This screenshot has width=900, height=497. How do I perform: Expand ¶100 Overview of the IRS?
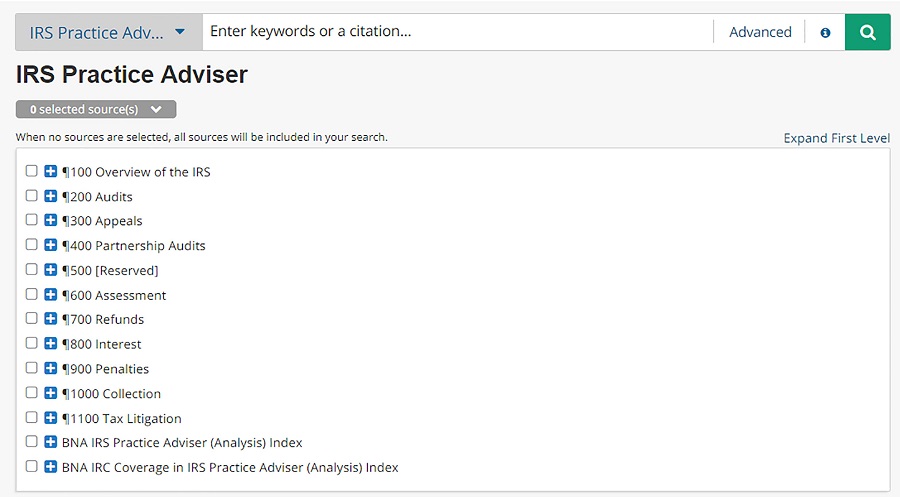tap(51, 171)
